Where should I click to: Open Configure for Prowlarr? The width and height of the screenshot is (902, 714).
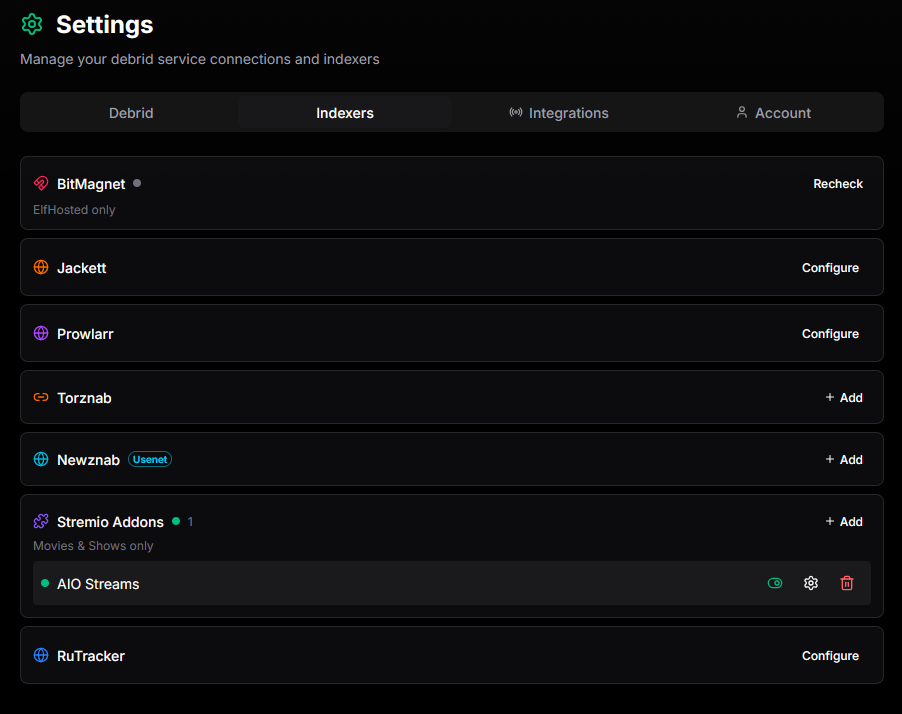(x=830, y=334)
